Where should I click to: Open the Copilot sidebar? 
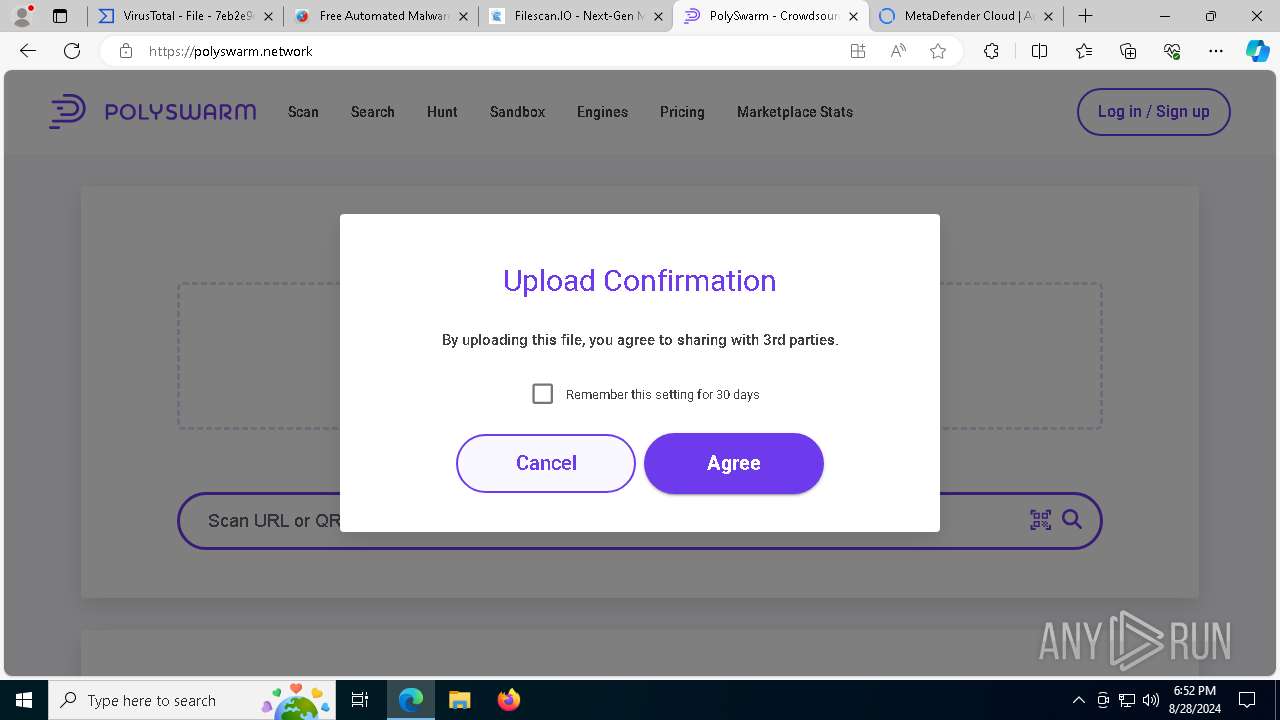pos(1257,51)
